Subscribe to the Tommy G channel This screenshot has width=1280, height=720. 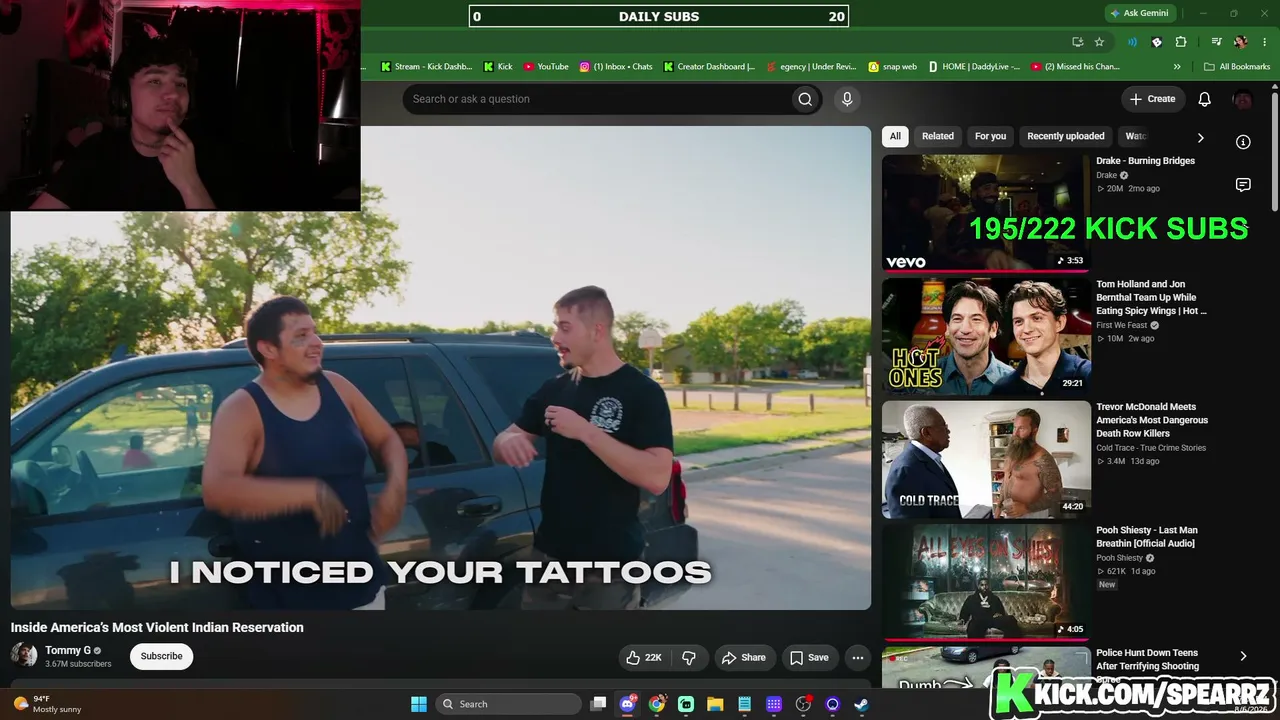[161, 657]
